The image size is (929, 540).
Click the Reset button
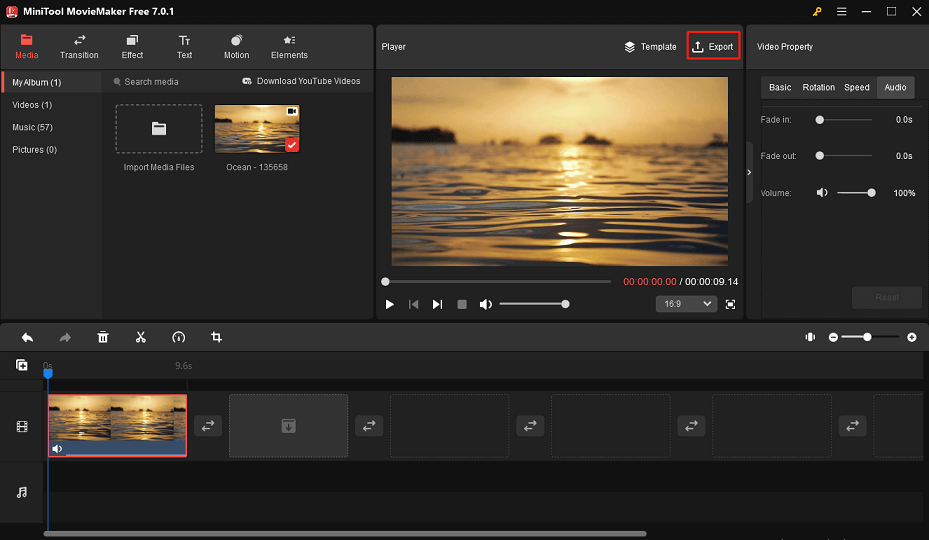tap(886, 297)
